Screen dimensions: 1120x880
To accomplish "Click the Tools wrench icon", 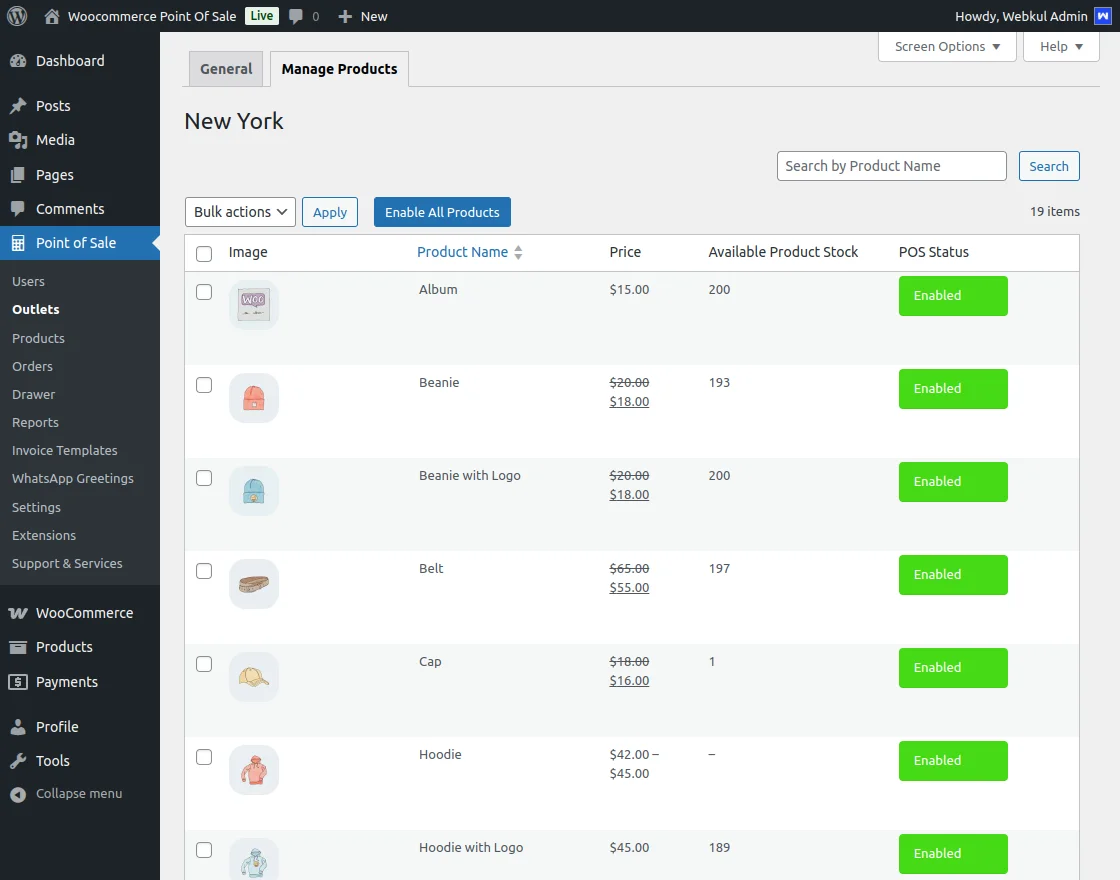I will [18, 761].
